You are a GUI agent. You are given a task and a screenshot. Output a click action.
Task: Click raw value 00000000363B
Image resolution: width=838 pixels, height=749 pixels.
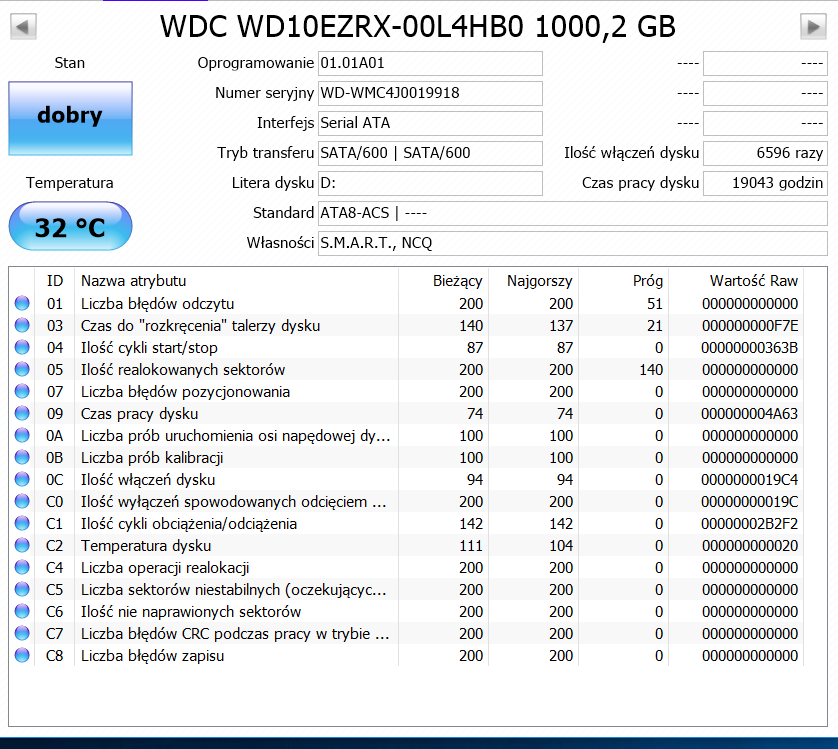[749, 348]
